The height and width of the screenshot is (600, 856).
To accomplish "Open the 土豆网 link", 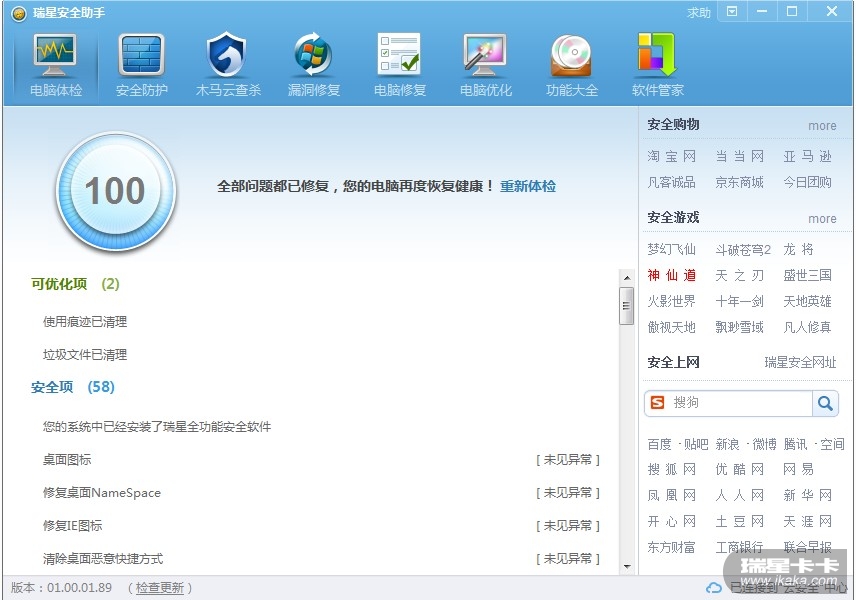I will pos(739,521).
